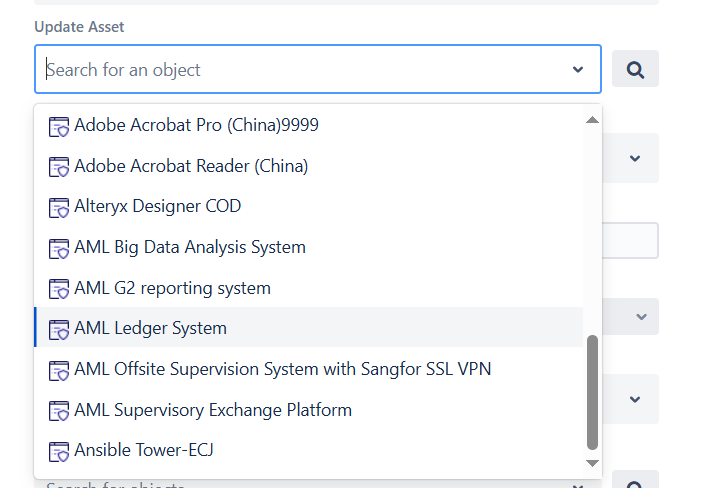Image resolution: width=708 pixels, height=488 pixels.
Task: Click the icon beside Adobe Acrobat Reader (China)
Action: [x=59, y=167]
